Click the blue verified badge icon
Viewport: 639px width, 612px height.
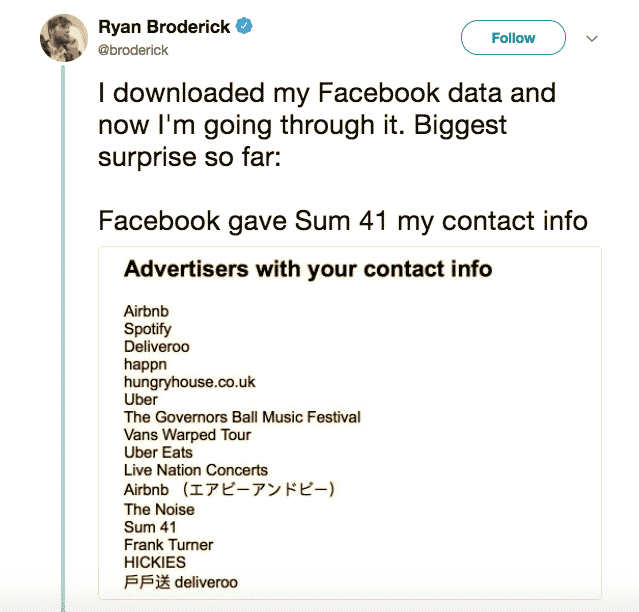pyautogui.click(x=243, y=26)
